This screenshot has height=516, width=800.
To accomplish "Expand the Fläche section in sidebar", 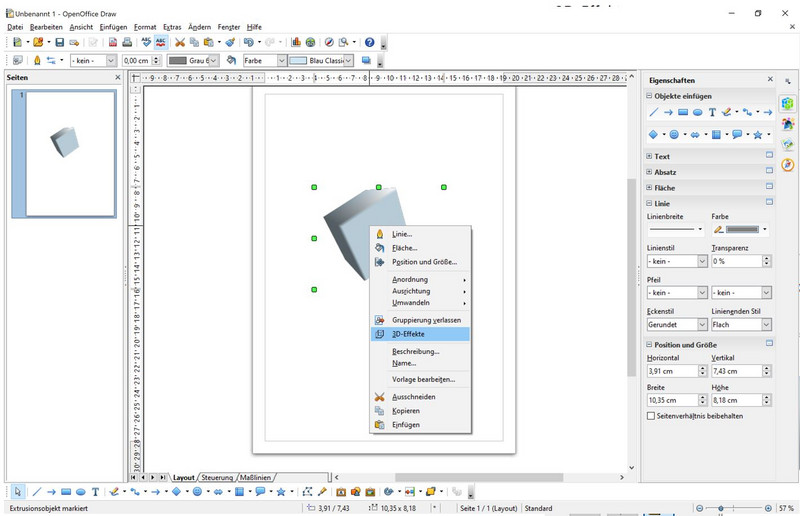I will (x=650, y=188).
